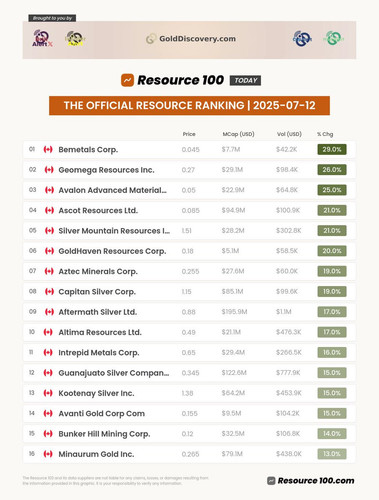
Task: Open GoldHaven Resources Corp. company name
Action: pos(112,251)
